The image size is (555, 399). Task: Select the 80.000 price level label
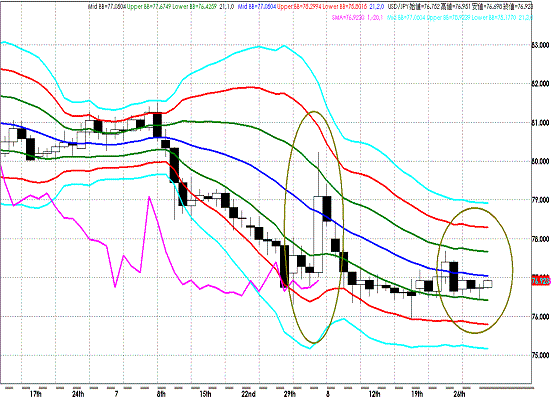(x=541, y=161)
